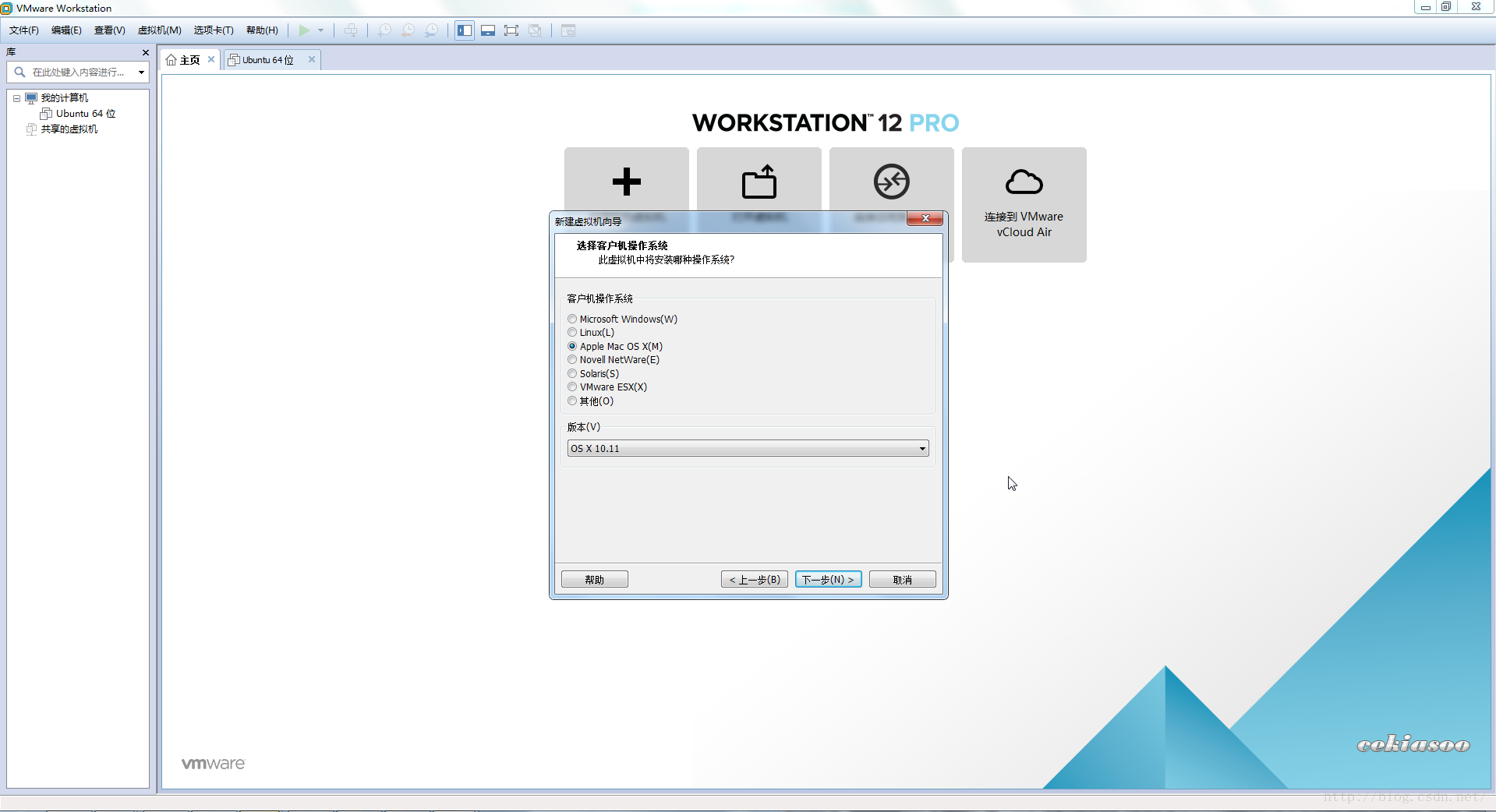Open the library search filter dropdown
This screenshot has height=812, width=1496.
(141, 72)
